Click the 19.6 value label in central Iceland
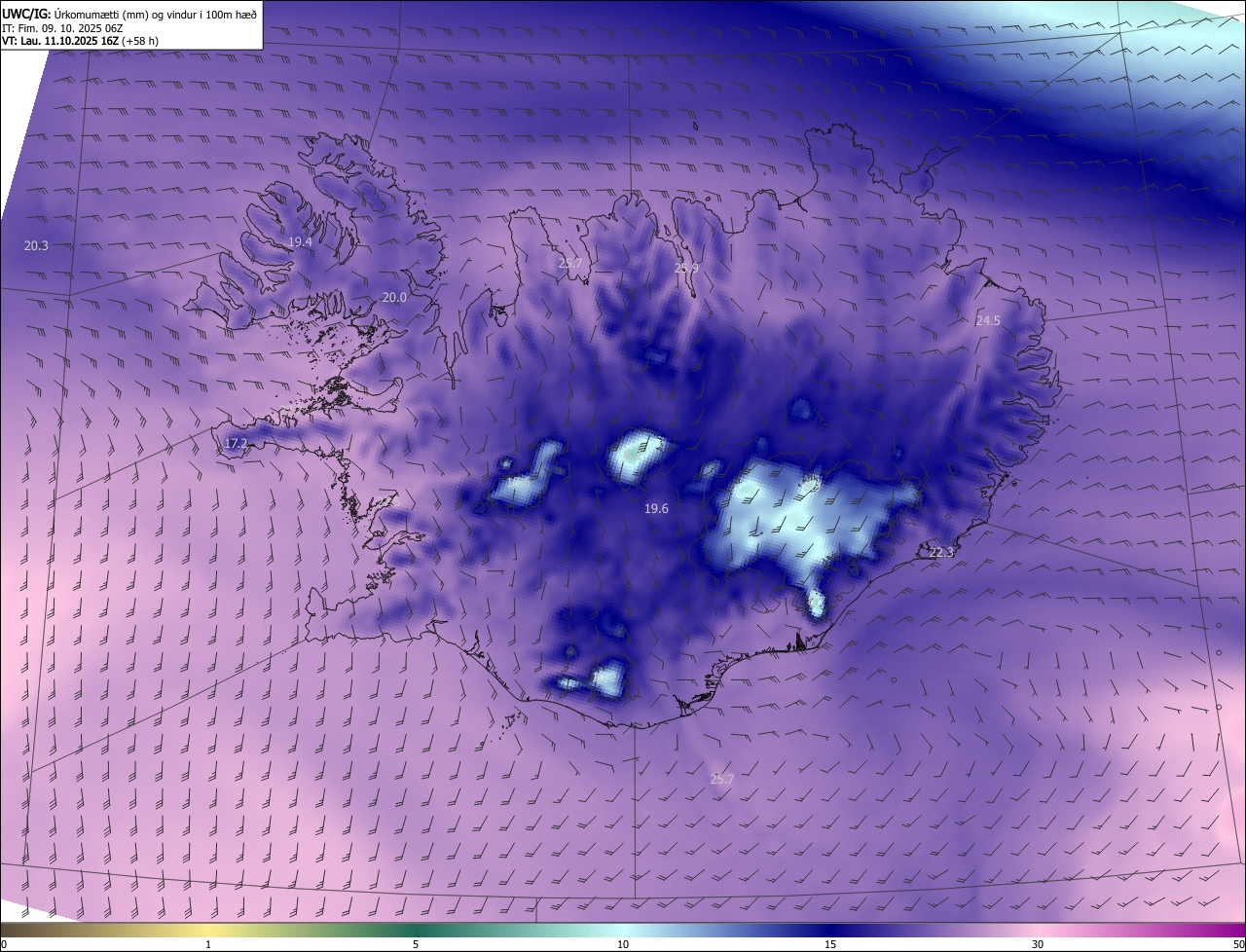The height and width of the screenshot is (952, 1246). pos(656,508)
